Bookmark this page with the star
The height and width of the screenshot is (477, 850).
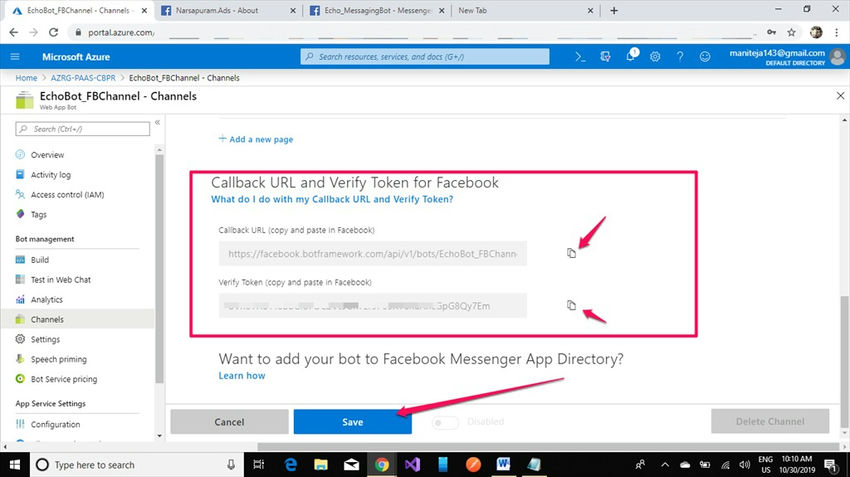coord(791,33)
